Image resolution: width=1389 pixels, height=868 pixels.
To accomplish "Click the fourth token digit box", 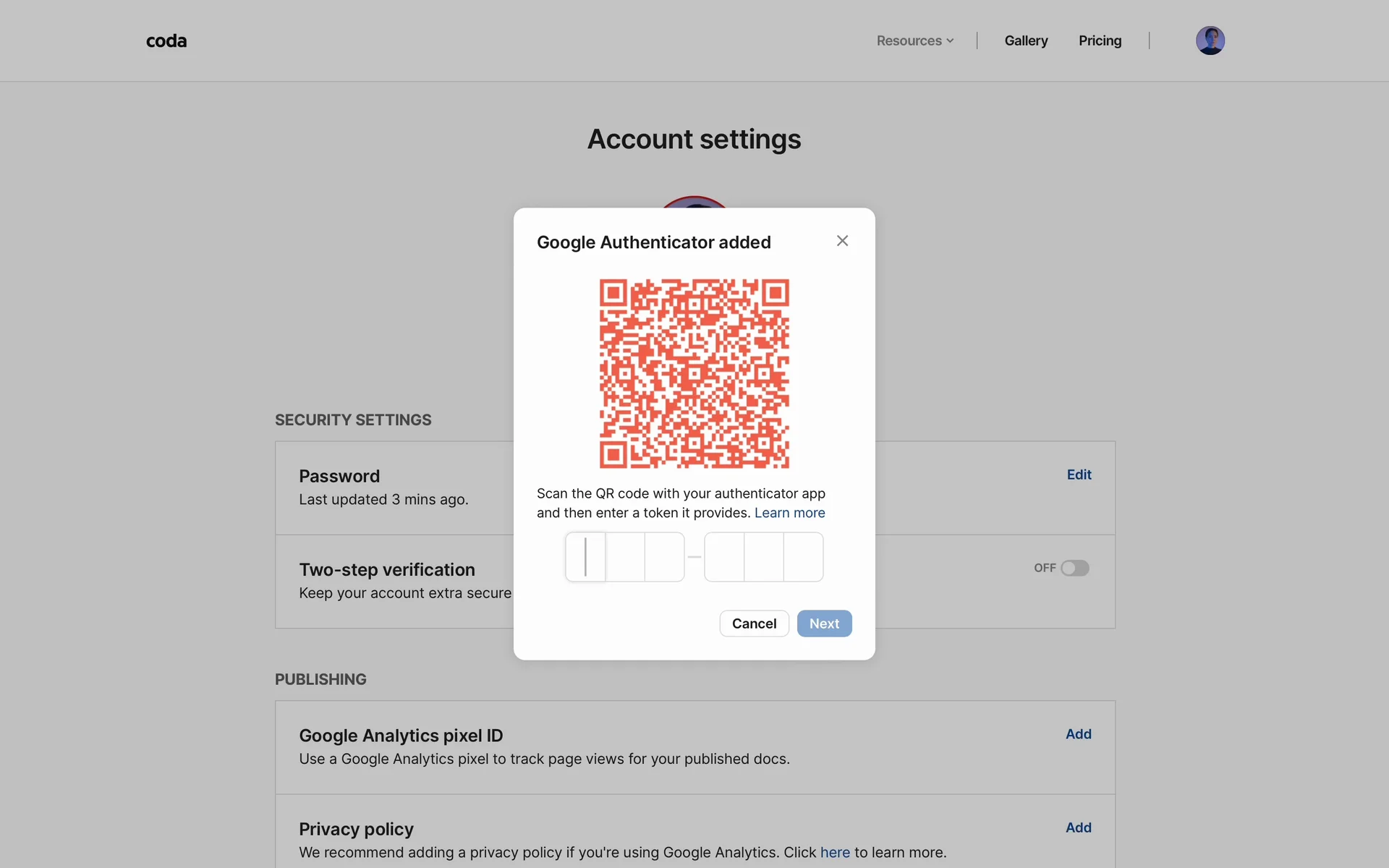I will tap(724, 557).
